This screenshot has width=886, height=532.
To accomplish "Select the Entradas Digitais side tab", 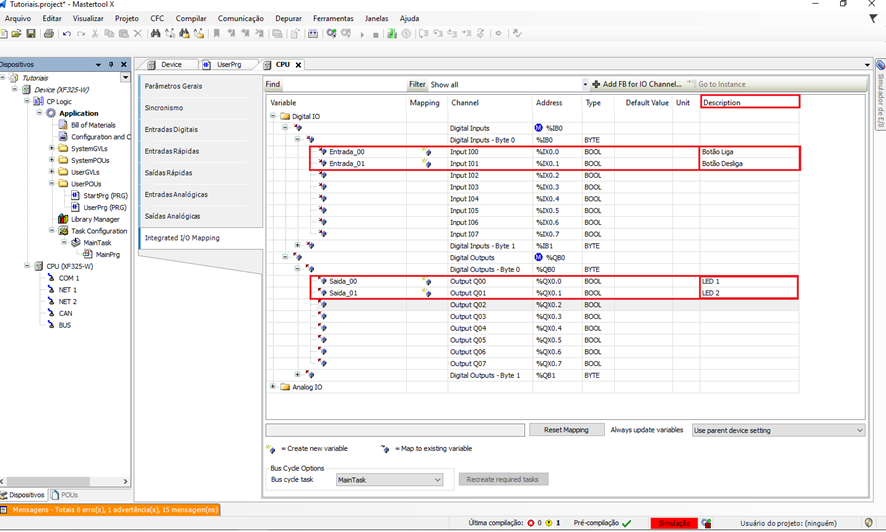I will pos(171,129).
